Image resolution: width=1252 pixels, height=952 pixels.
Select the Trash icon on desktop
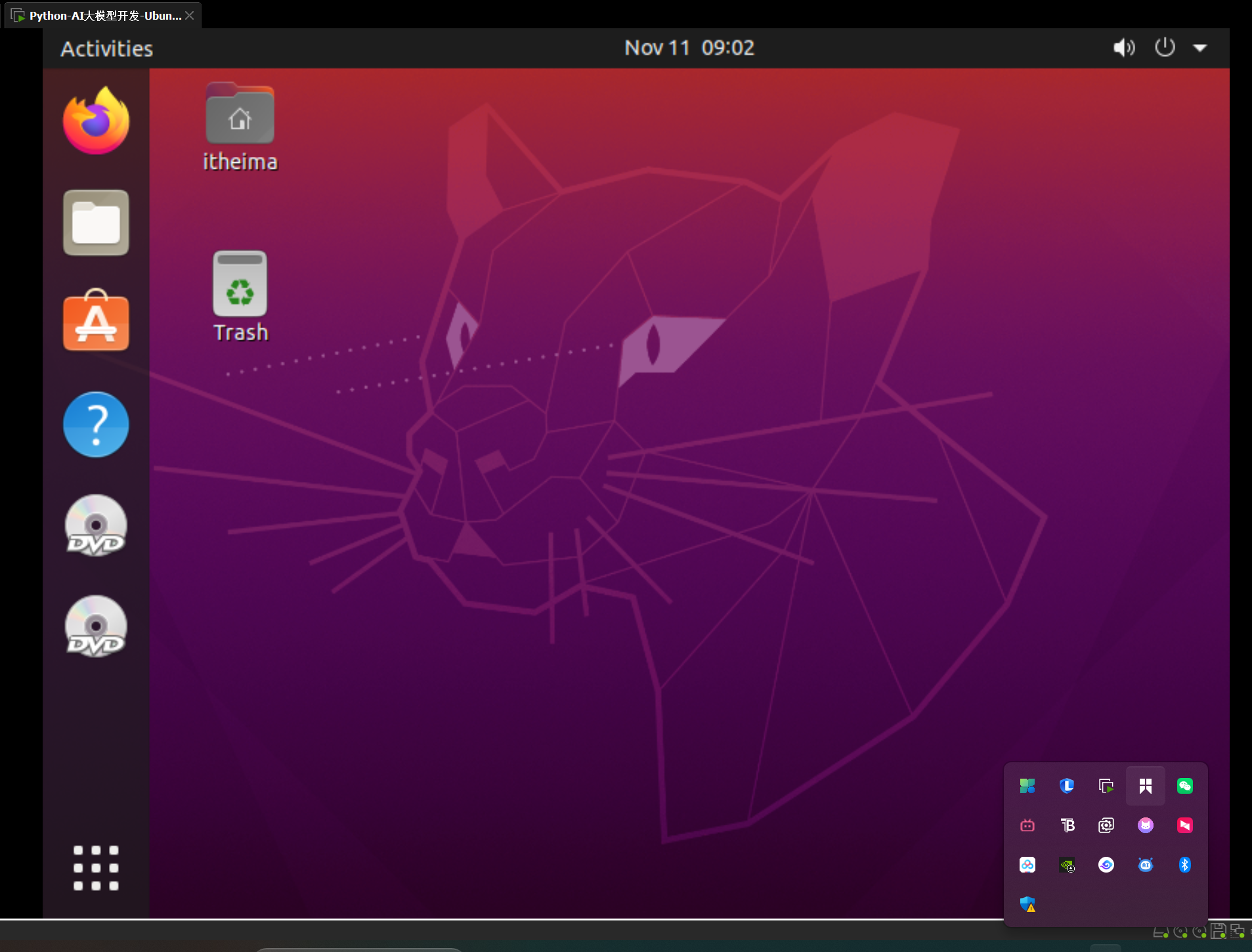pos(240,297)
